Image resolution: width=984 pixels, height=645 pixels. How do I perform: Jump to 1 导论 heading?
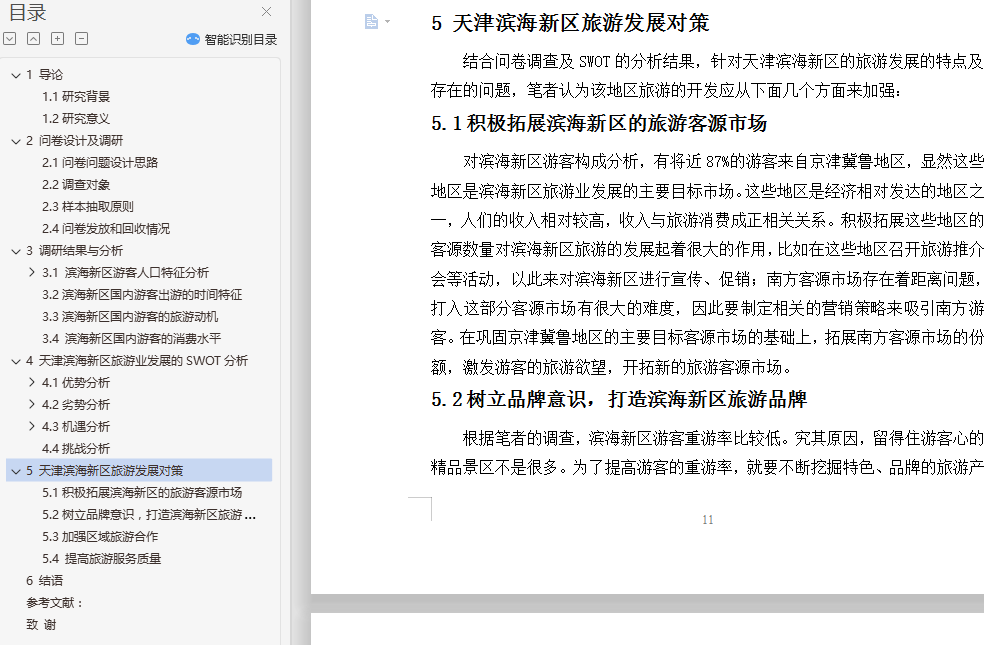[45, 75]
